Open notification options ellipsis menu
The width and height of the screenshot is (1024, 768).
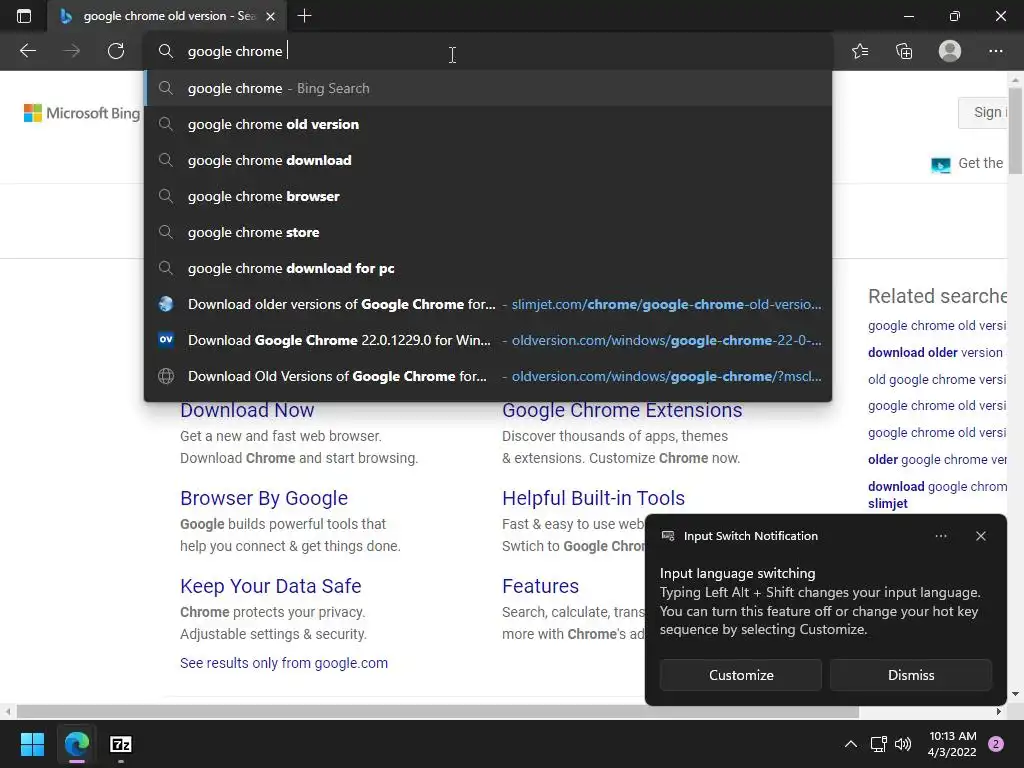[x=940, y=536]
